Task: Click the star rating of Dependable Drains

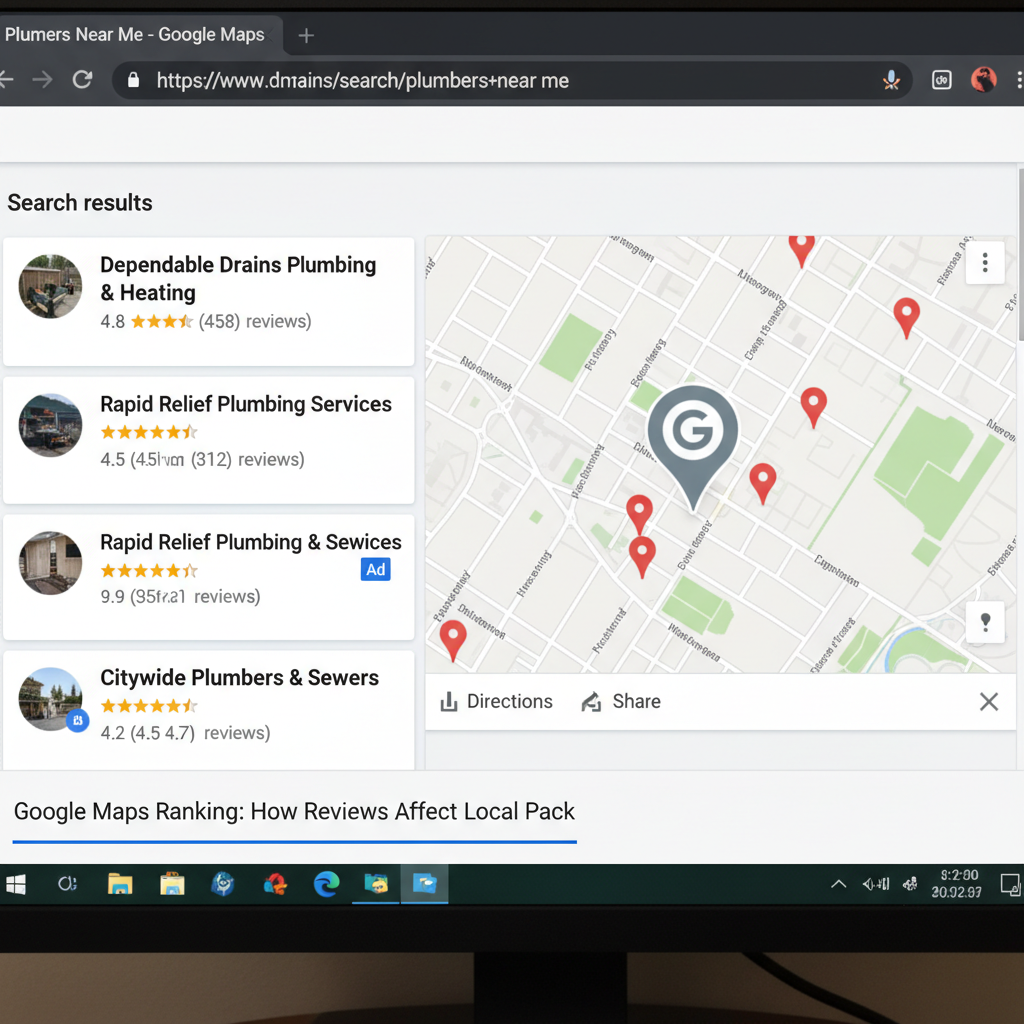Action: pyautogui.click(x=161, y=321)
